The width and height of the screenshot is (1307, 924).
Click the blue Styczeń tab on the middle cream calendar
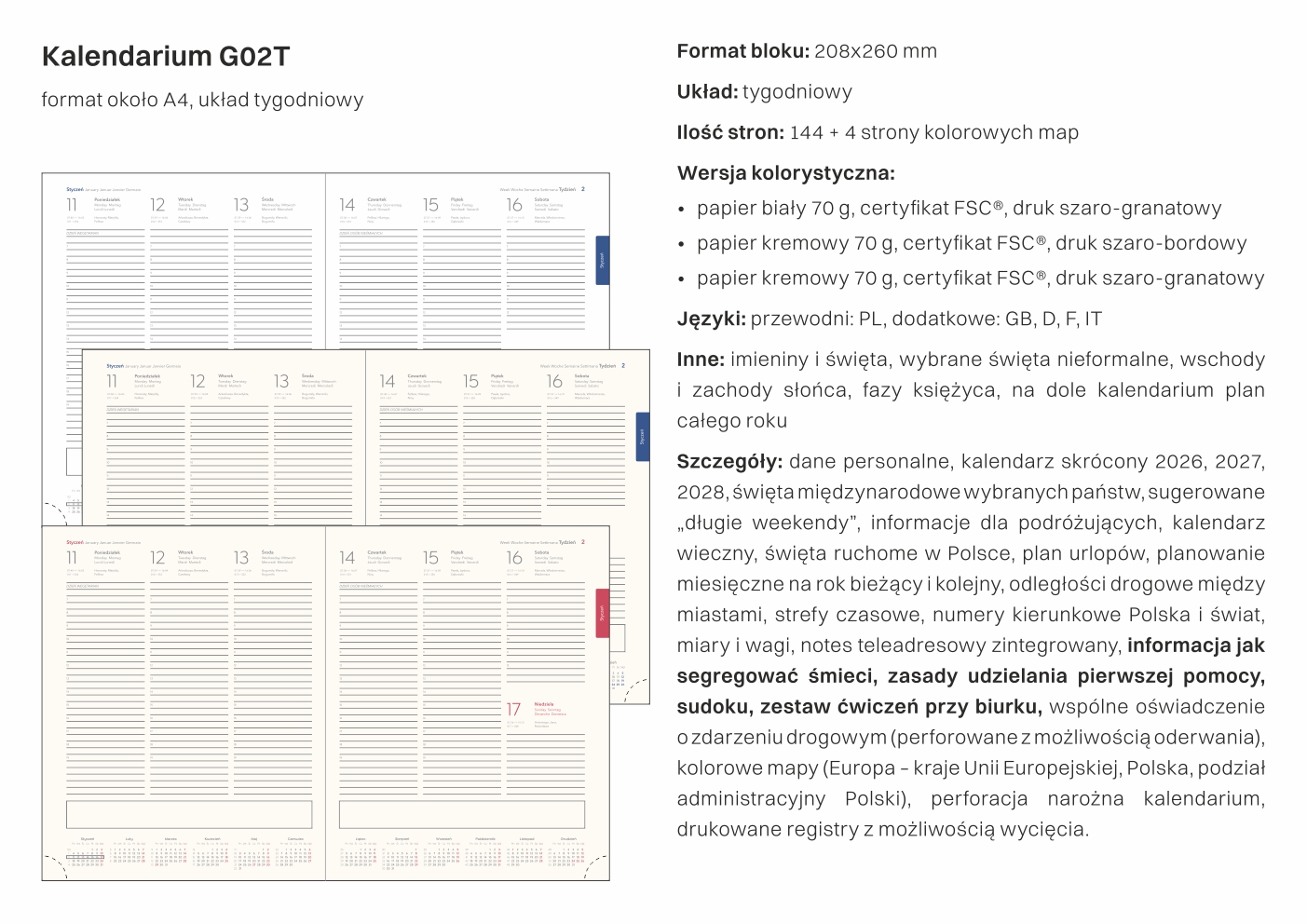point(642,437)
